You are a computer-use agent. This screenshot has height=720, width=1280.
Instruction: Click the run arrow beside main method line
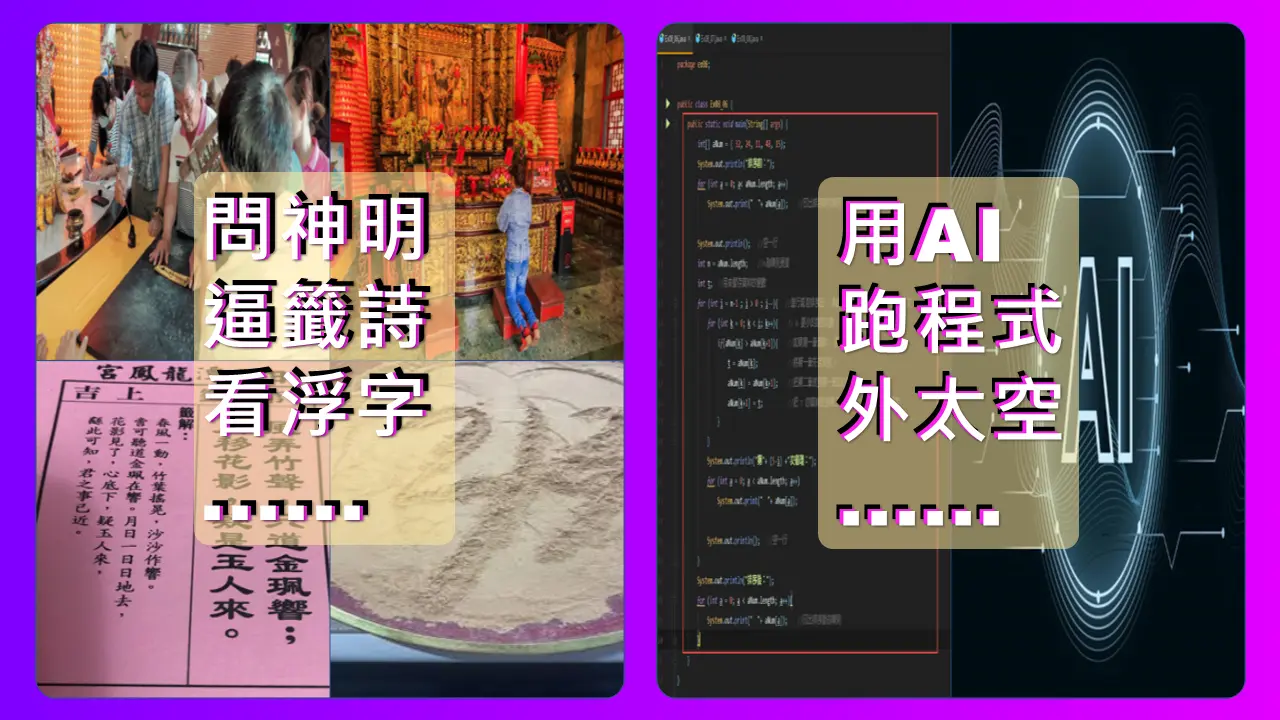668,124
